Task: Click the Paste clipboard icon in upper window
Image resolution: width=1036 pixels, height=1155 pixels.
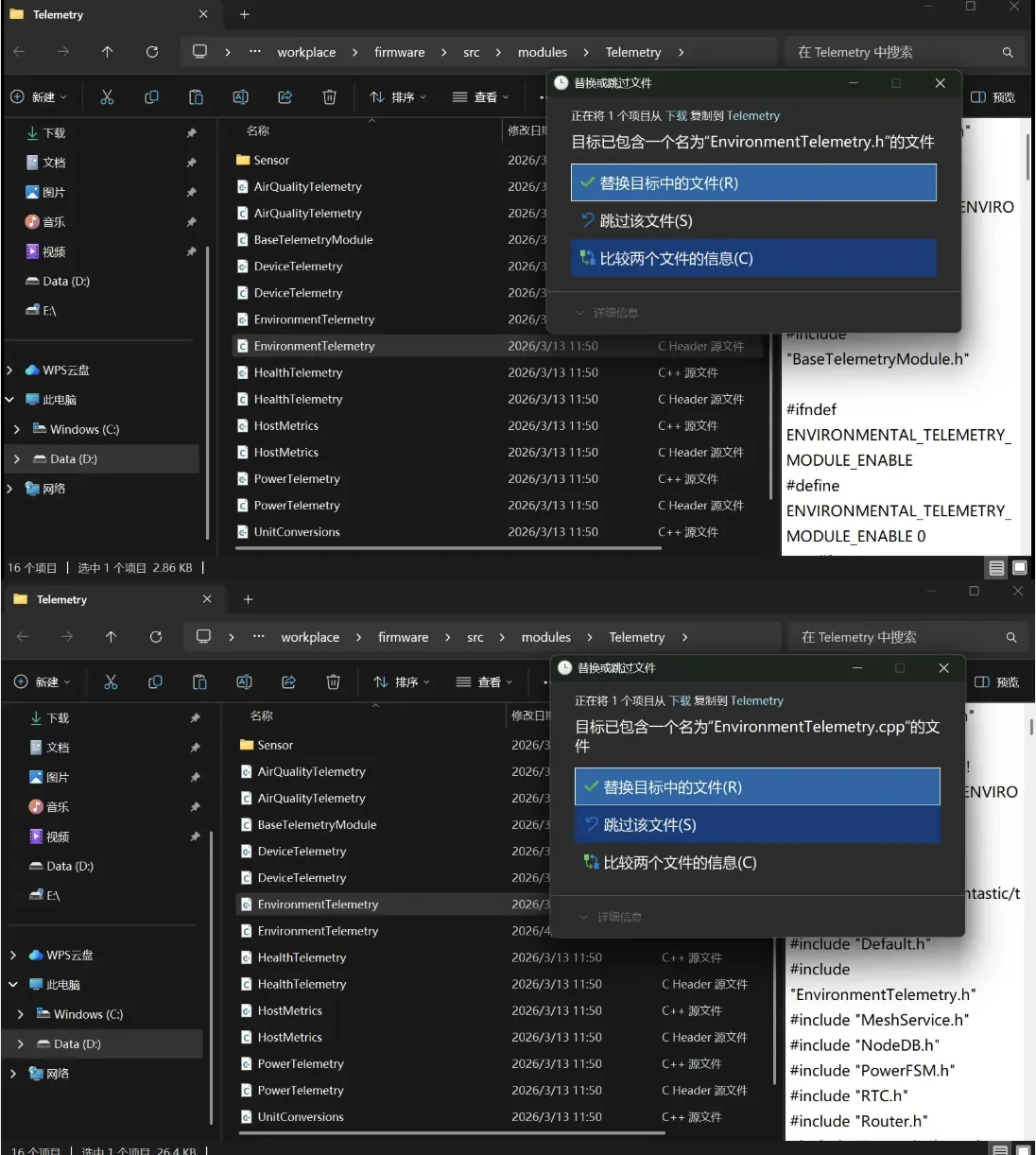Action: (196, 97)
